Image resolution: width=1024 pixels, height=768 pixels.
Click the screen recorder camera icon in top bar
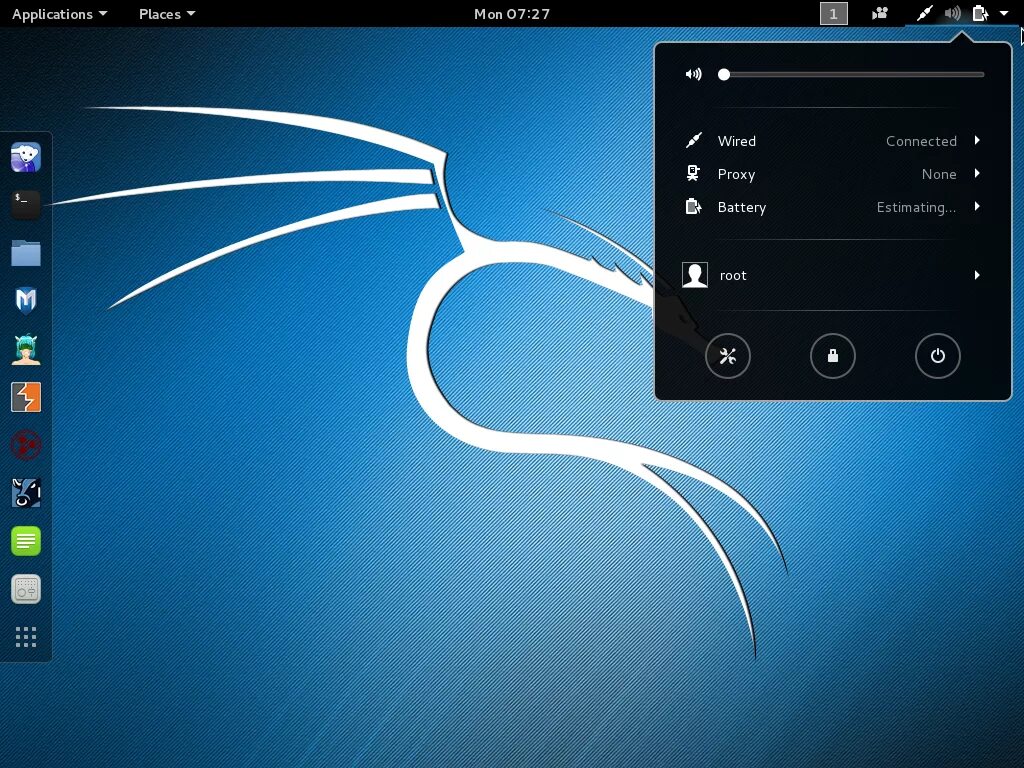(880, 13)
